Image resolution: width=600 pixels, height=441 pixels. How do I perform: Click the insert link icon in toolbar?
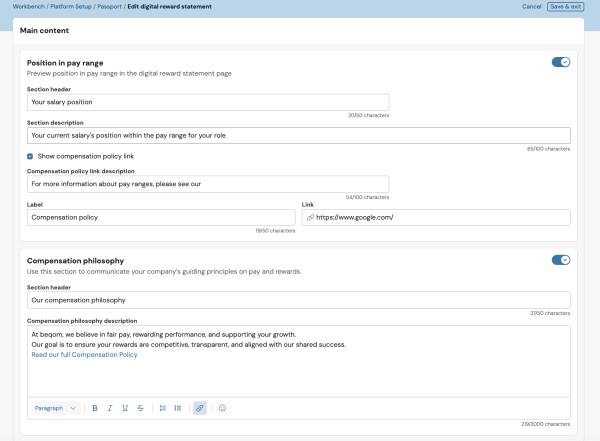(x=200, y=408)
